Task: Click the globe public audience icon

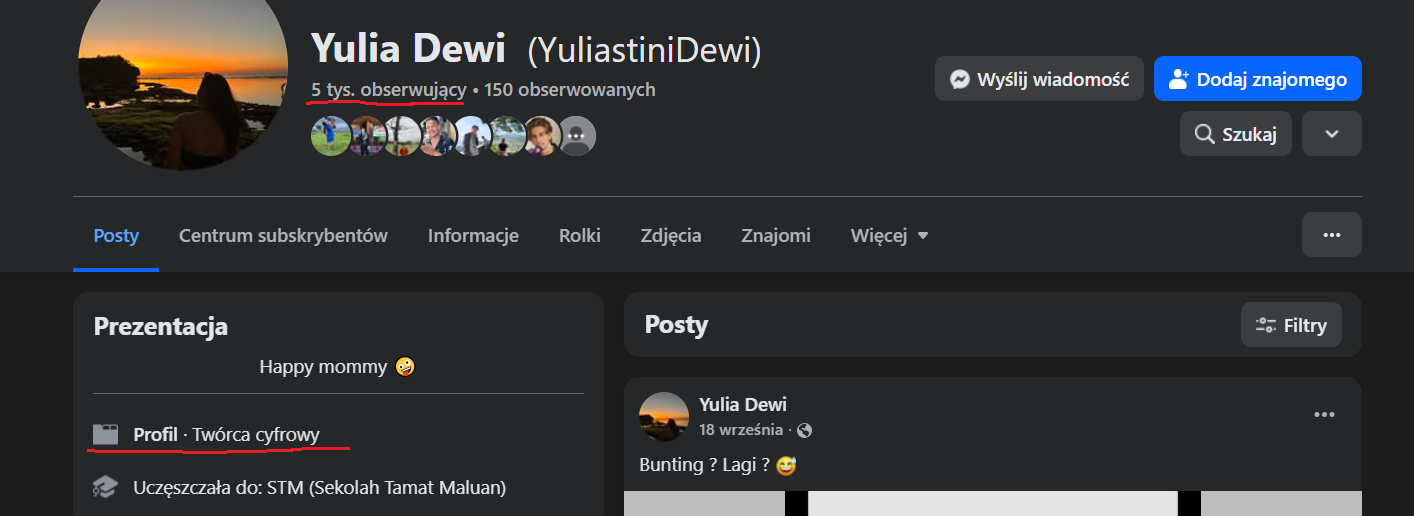Action: coord(805,431)
